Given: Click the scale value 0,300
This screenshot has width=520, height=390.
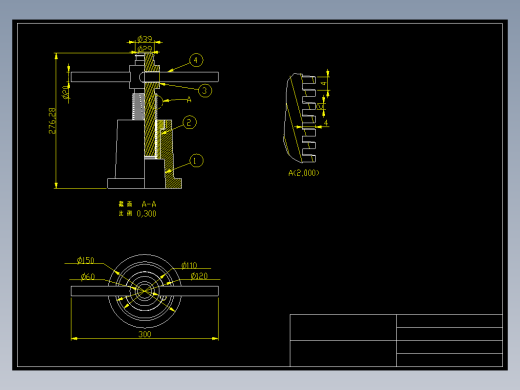Looking at the screenshot, I should click(146, 214).
